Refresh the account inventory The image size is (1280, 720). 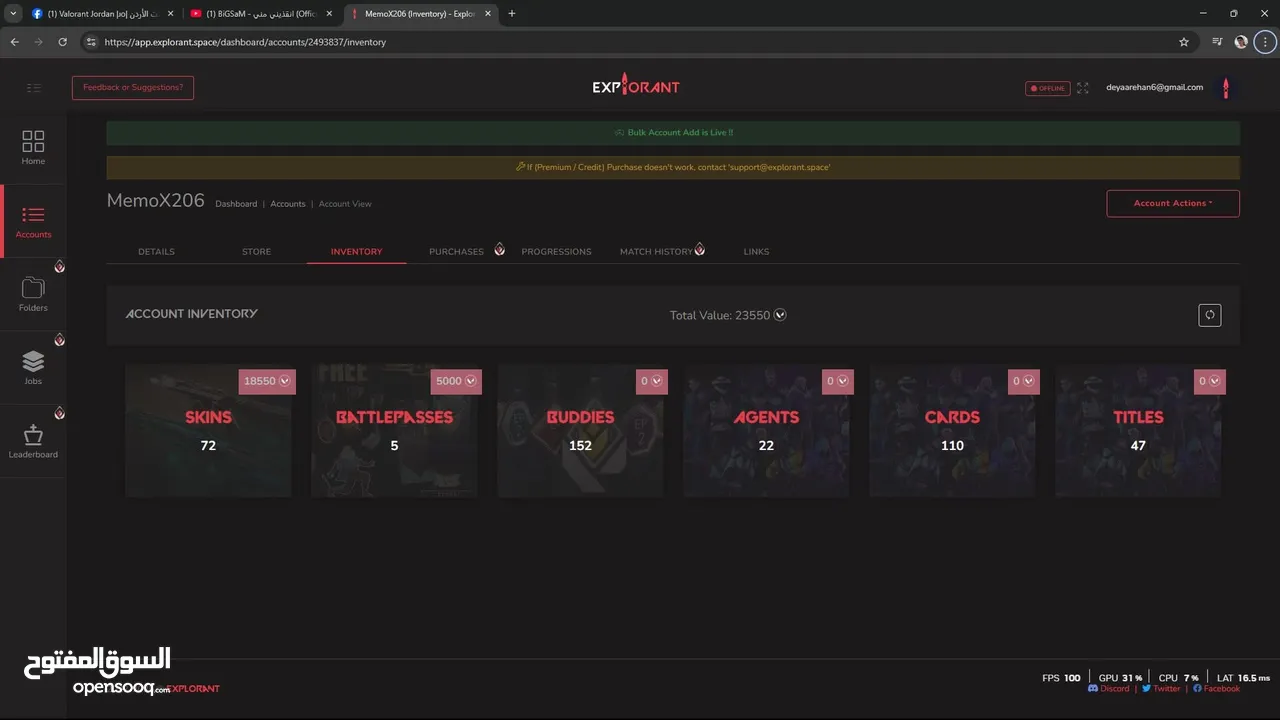tap(1210, 315)
